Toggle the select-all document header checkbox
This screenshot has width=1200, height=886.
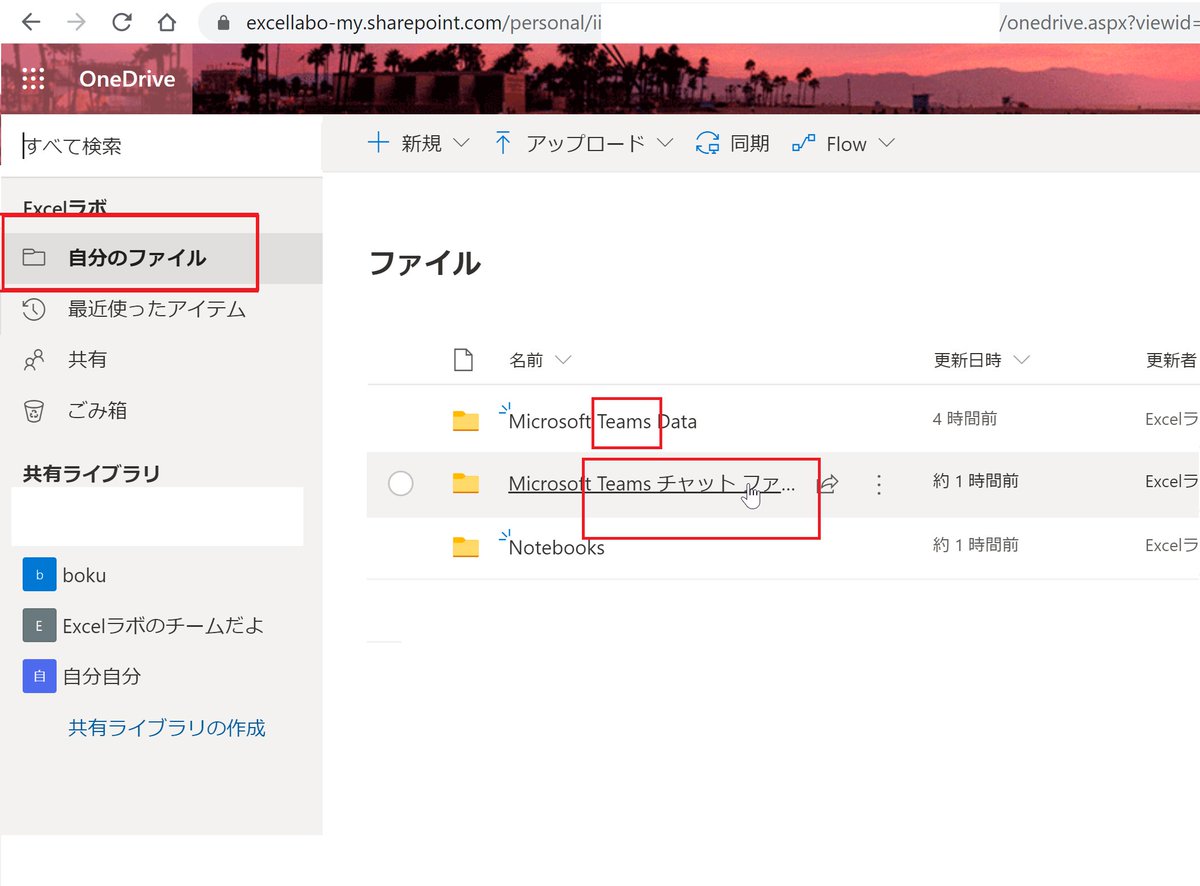click(463, 359)
